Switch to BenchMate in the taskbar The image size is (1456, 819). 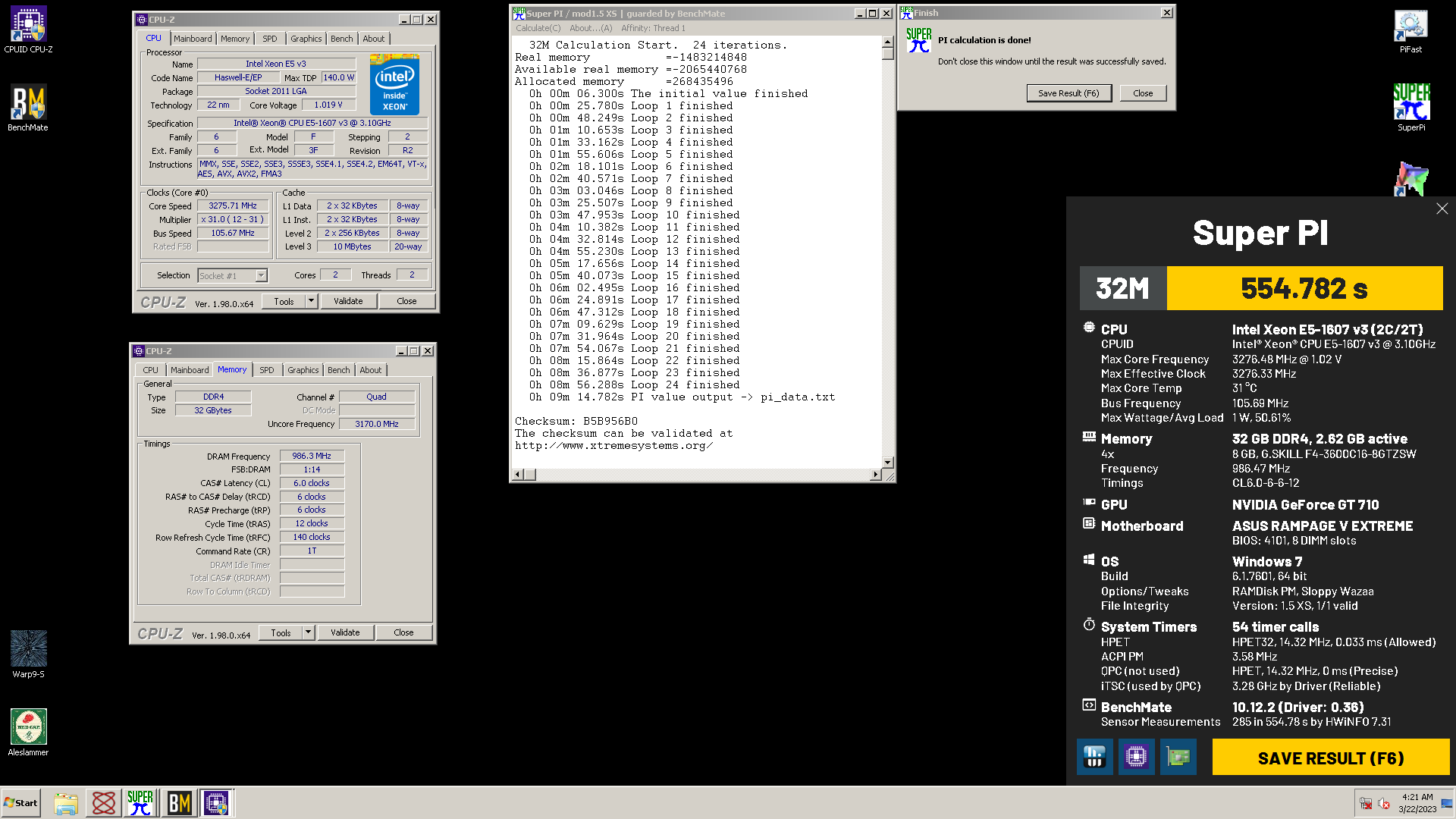(179, 803)
